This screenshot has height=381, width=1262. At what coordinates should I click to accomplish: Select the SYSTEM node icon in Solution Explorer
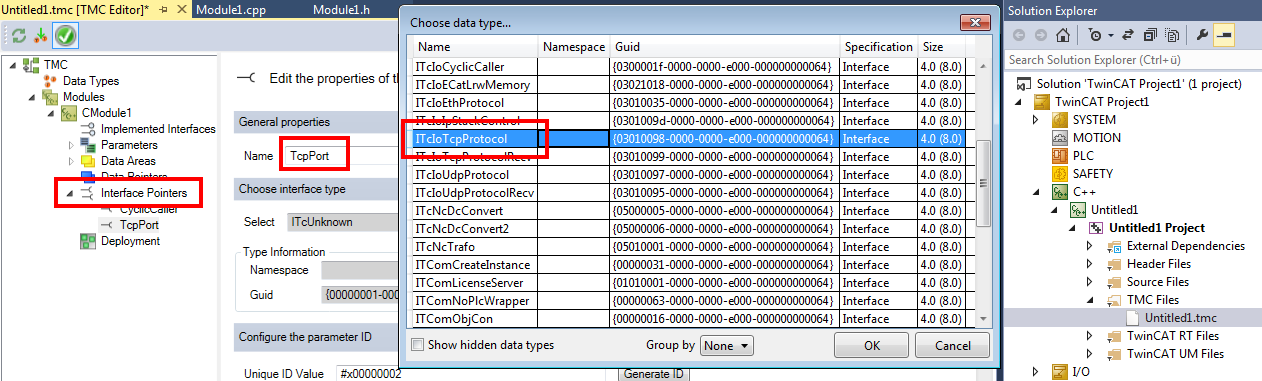tap(1061, 120)
